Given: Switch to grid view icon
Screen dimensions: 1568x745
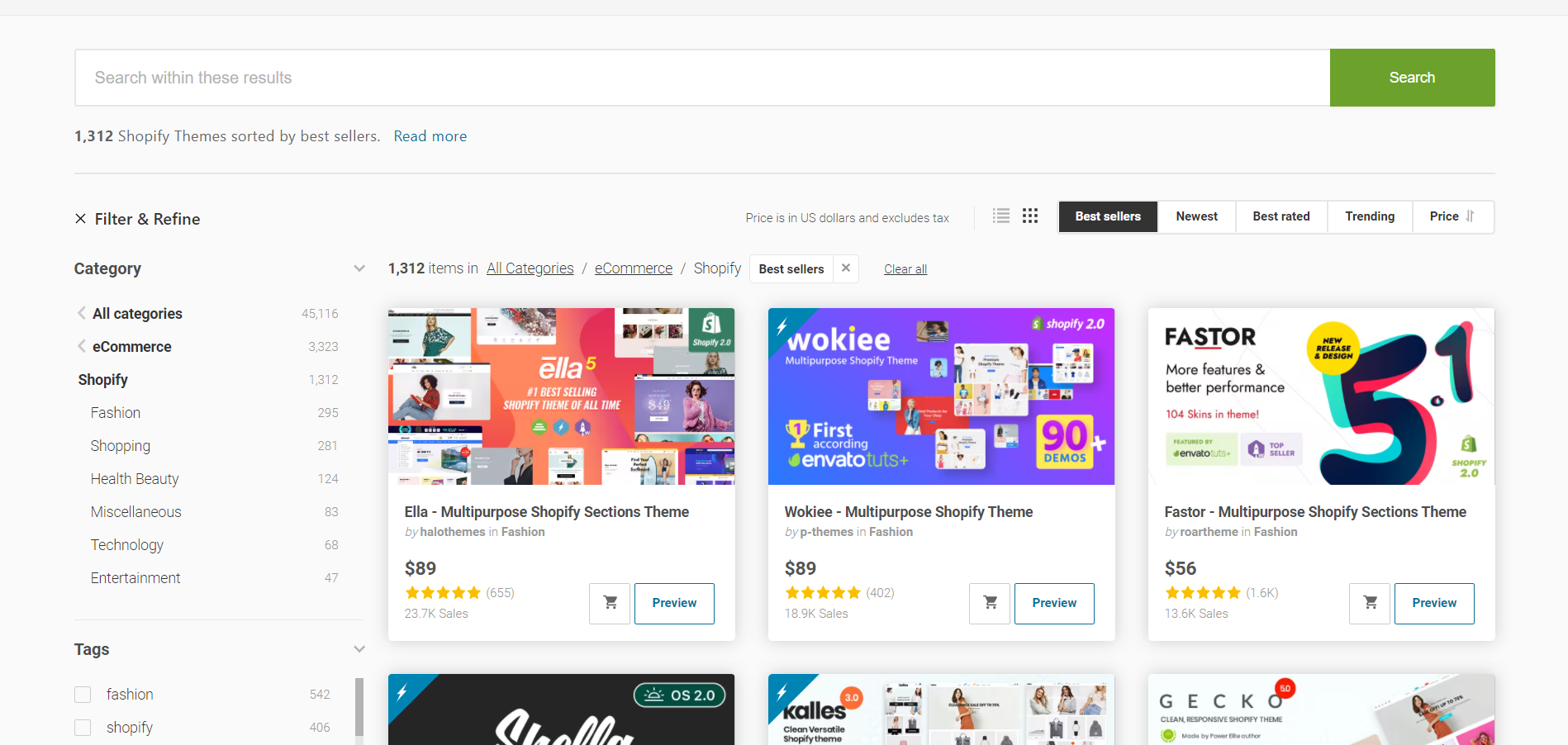Looking at the screenshot, I should (x=1030, y=216).
